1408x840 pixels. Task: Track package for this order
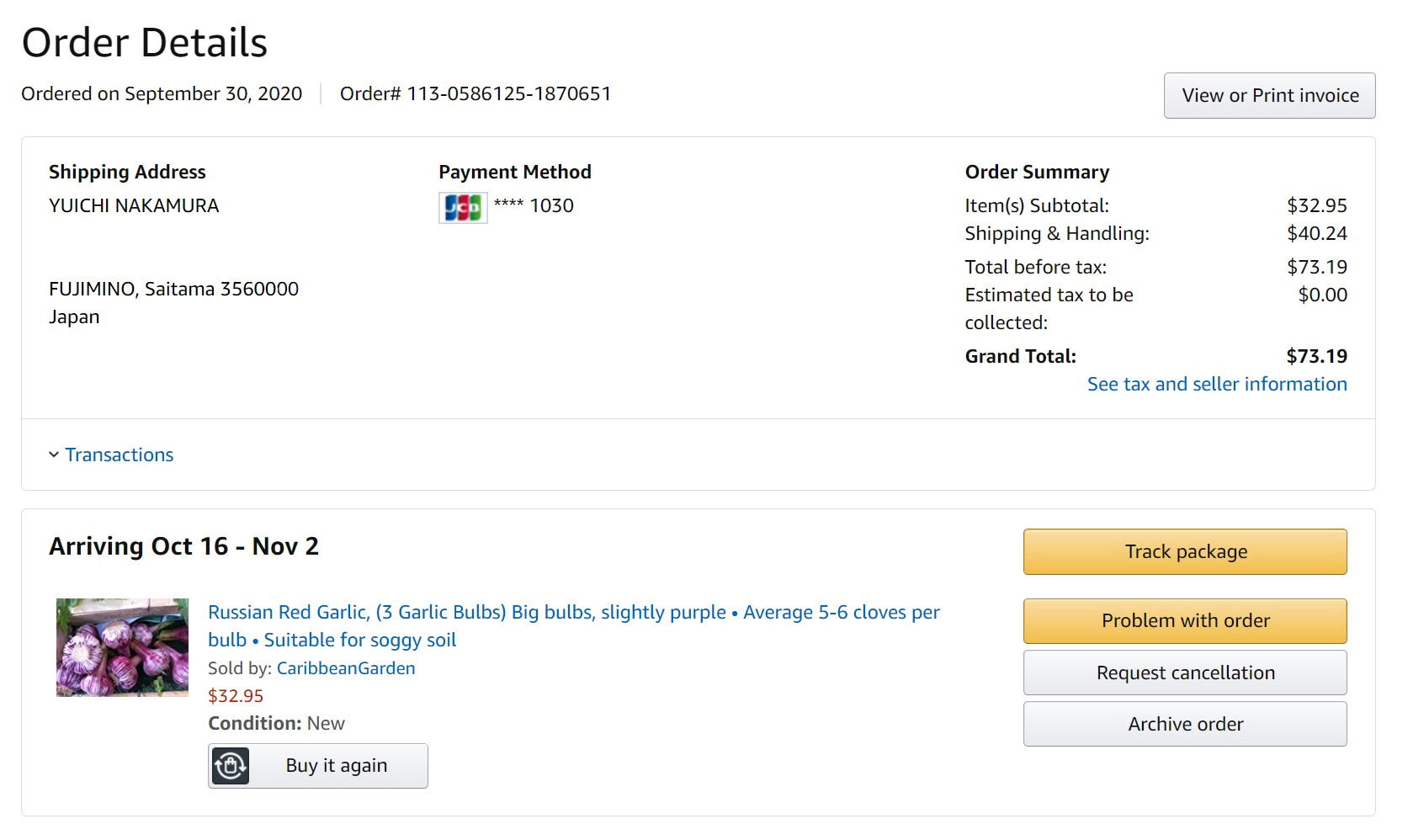[x=1185, y=551]
